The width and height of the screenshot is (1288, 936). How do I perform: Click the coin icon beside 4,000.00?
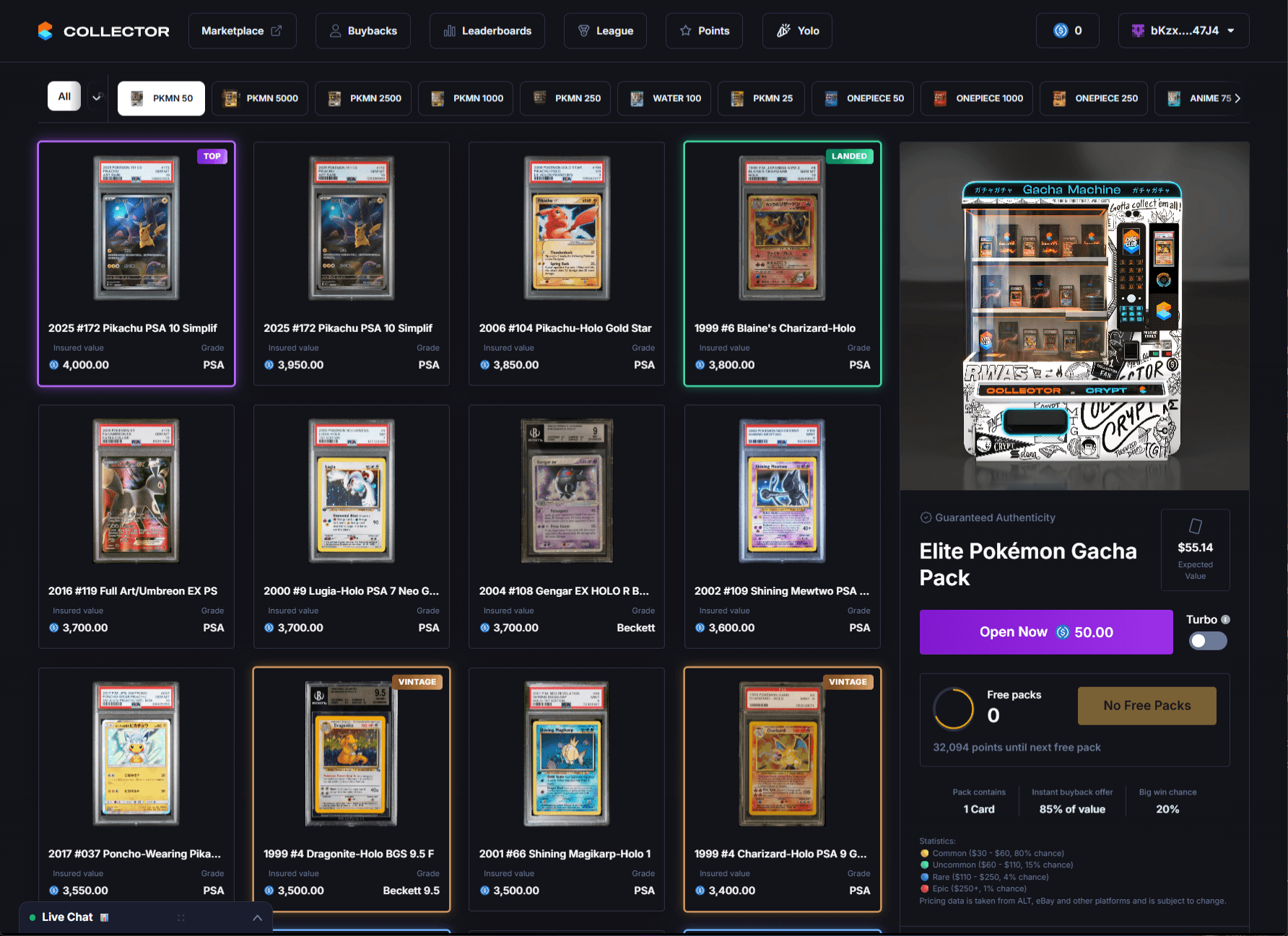pyautogui.click(x=53, y=365)
